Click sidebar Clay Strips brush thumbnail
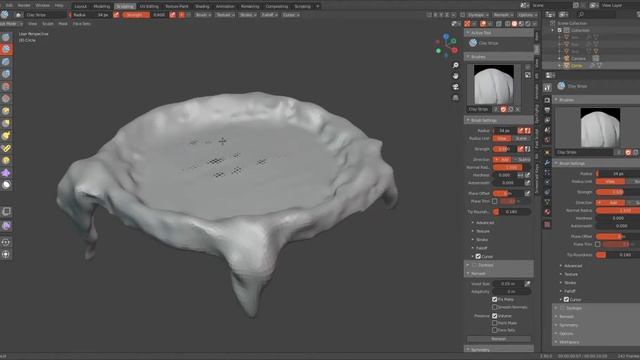The image size is (640, 360). [494, 84]
